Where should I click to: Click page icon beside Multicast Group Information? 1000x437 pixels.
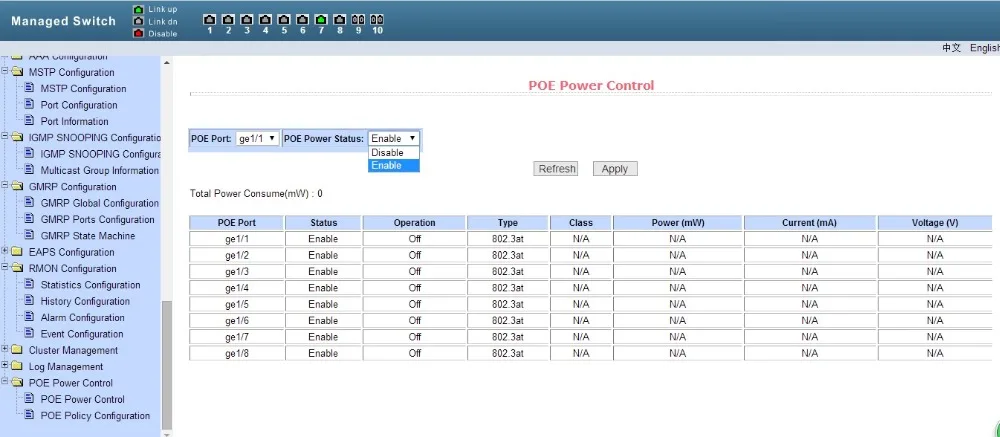(x=29, y=170)
